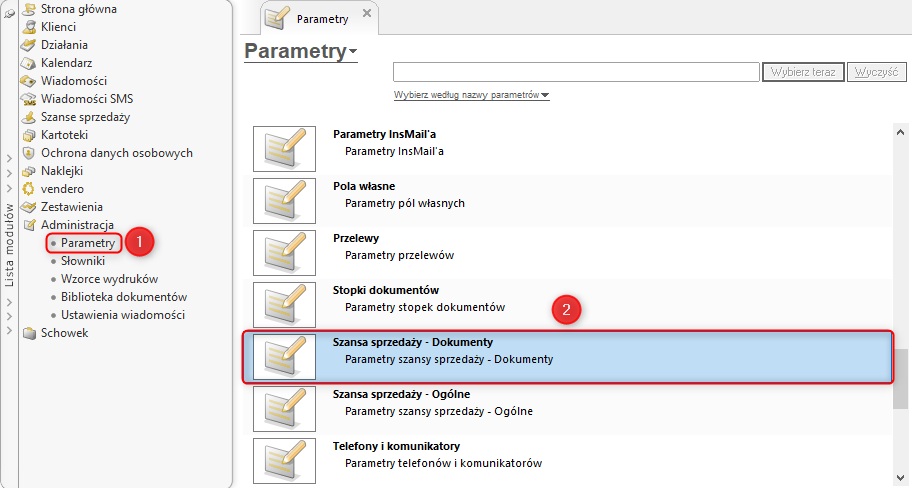Click the parameter search input field

click(x=576, y=72)
